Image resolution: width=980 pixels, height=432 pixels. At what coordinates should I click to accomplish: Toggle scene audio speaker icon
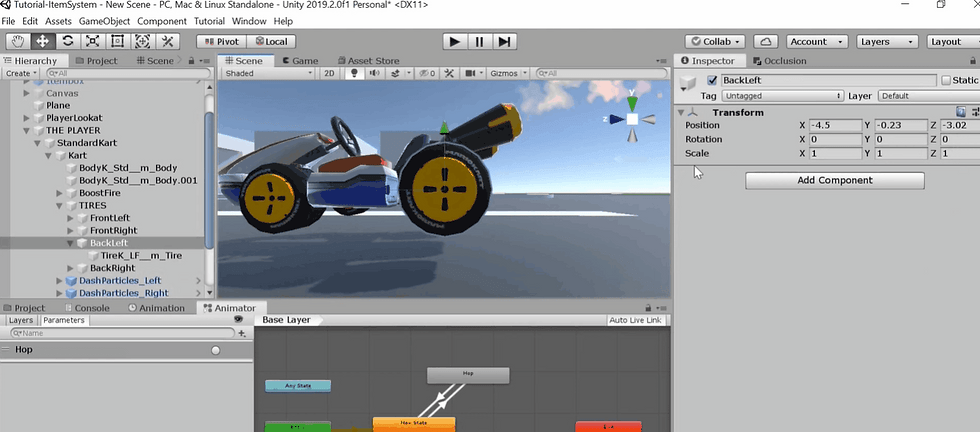pos(374,73)
